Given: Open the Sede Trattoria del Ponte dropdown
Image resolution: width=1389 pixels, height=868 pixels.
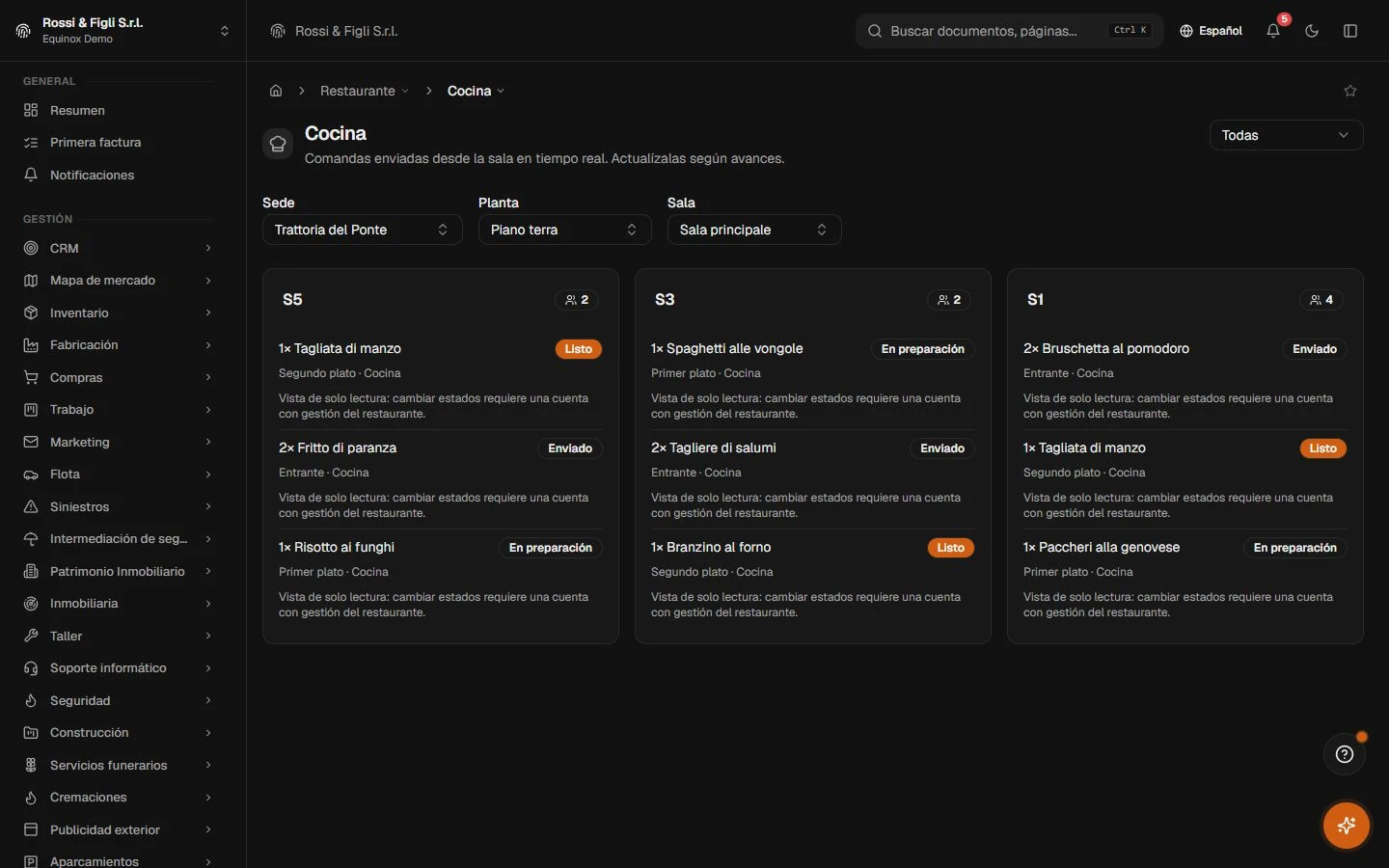Looking at the screenshot, I should click(363, 230).
